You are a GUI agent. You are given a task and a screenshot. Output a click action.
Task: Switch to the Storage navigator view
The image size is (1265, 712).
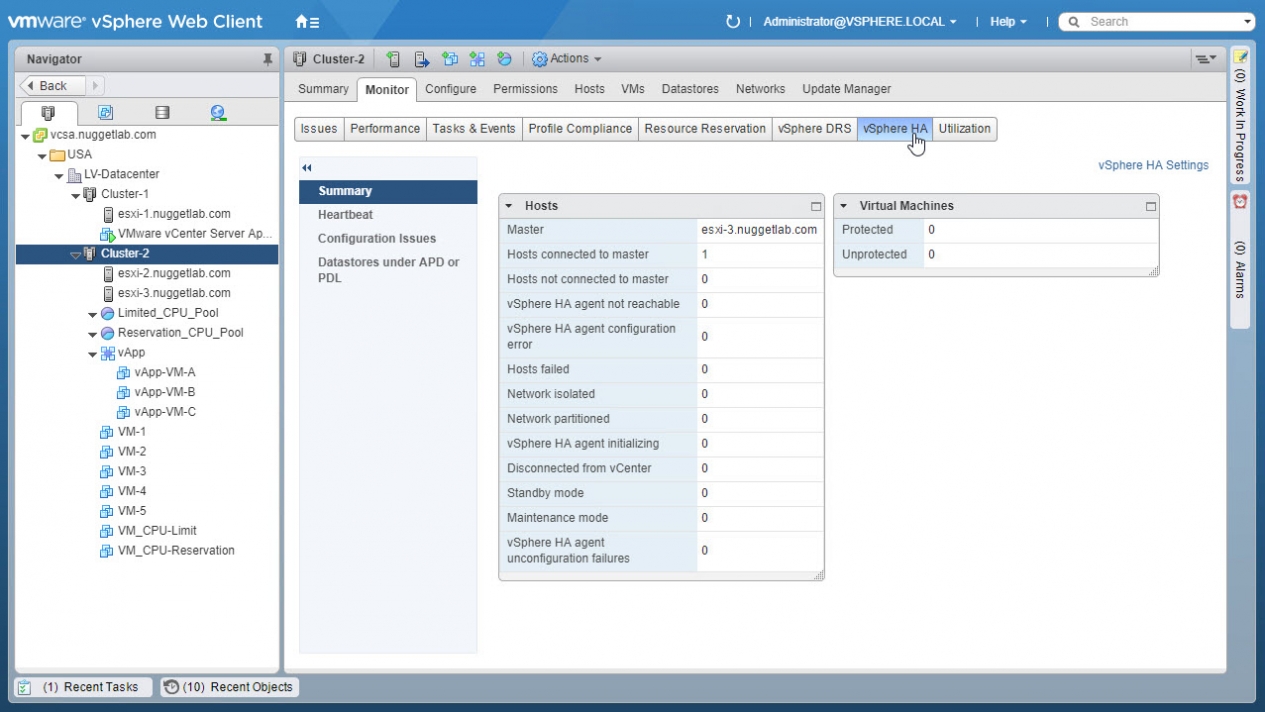(x=162, y=113)
